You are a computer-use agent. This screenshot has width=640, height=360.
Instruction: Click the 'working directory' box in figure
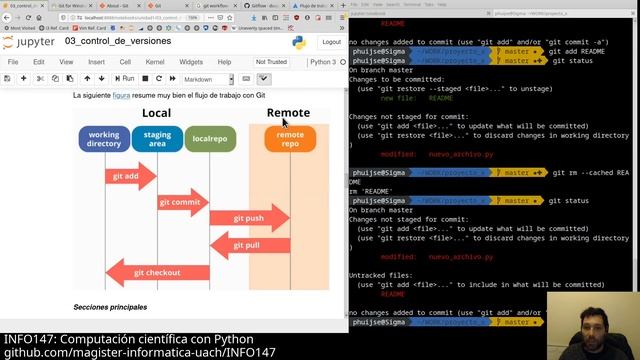(x=104, y=139)
